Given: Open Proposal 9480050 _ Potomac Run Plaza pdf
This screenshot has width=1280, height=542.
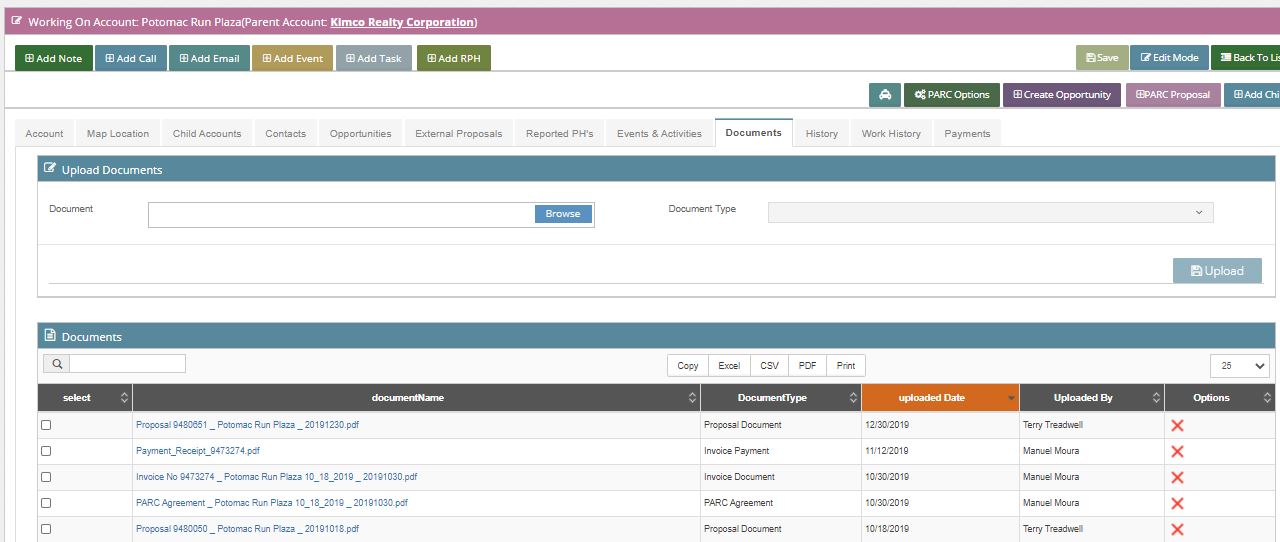Looking at the screenshot, I should pos(247,529).
